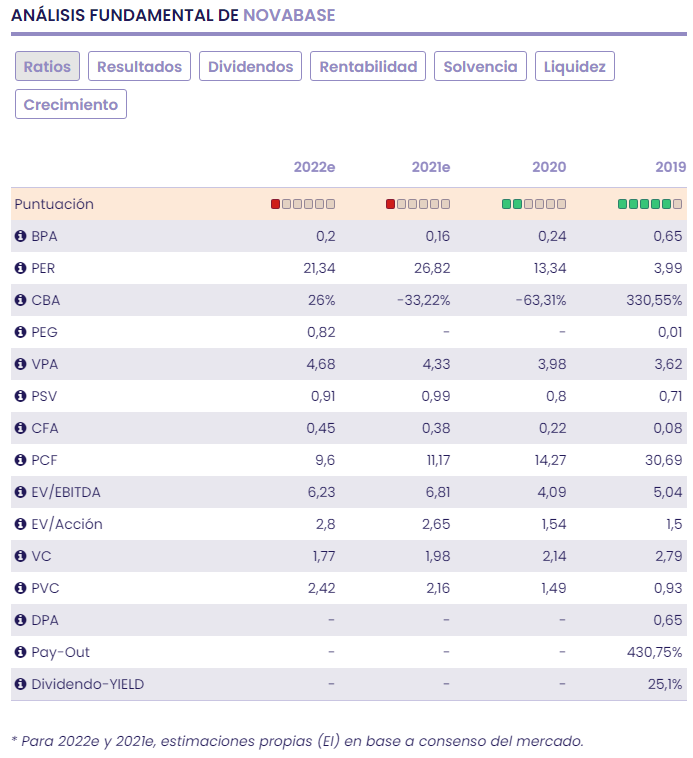Show the Rentabilidad tab
The image size is (693, 758).
(368, 66)
